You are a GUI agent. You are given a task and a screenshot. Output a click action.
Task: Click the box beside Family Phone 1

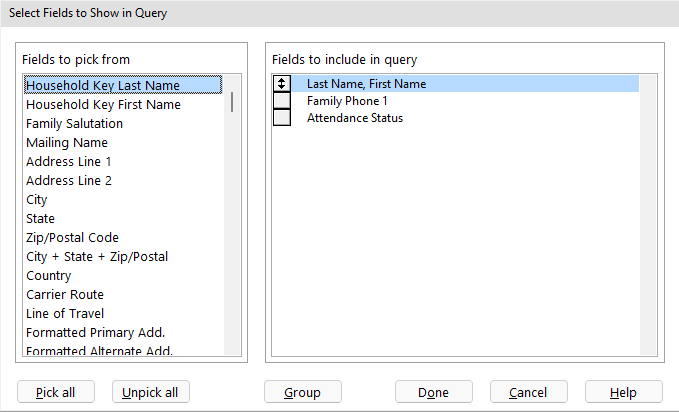282,101
